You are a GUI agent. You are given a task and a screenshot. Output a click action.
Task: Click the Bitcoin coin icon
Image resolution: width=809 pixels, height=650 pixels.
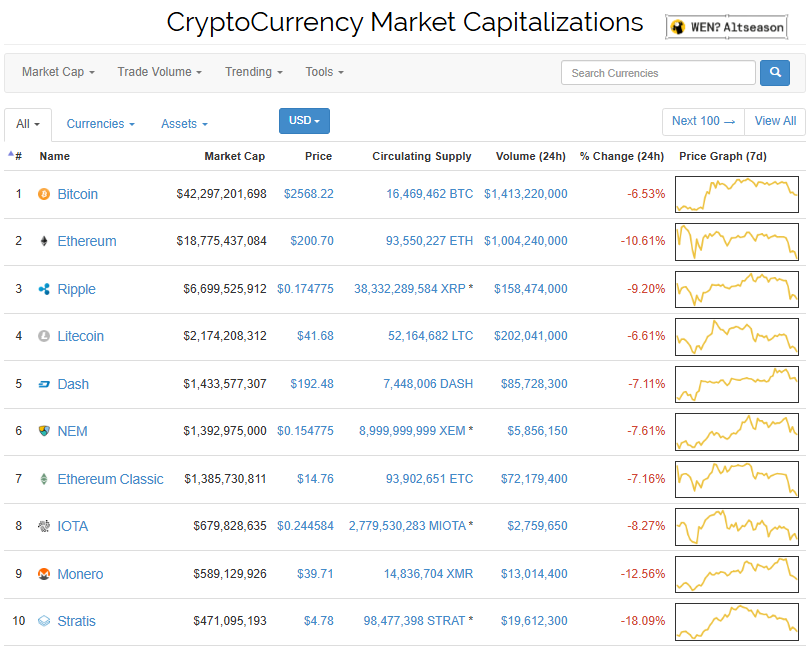click(44, 194)
